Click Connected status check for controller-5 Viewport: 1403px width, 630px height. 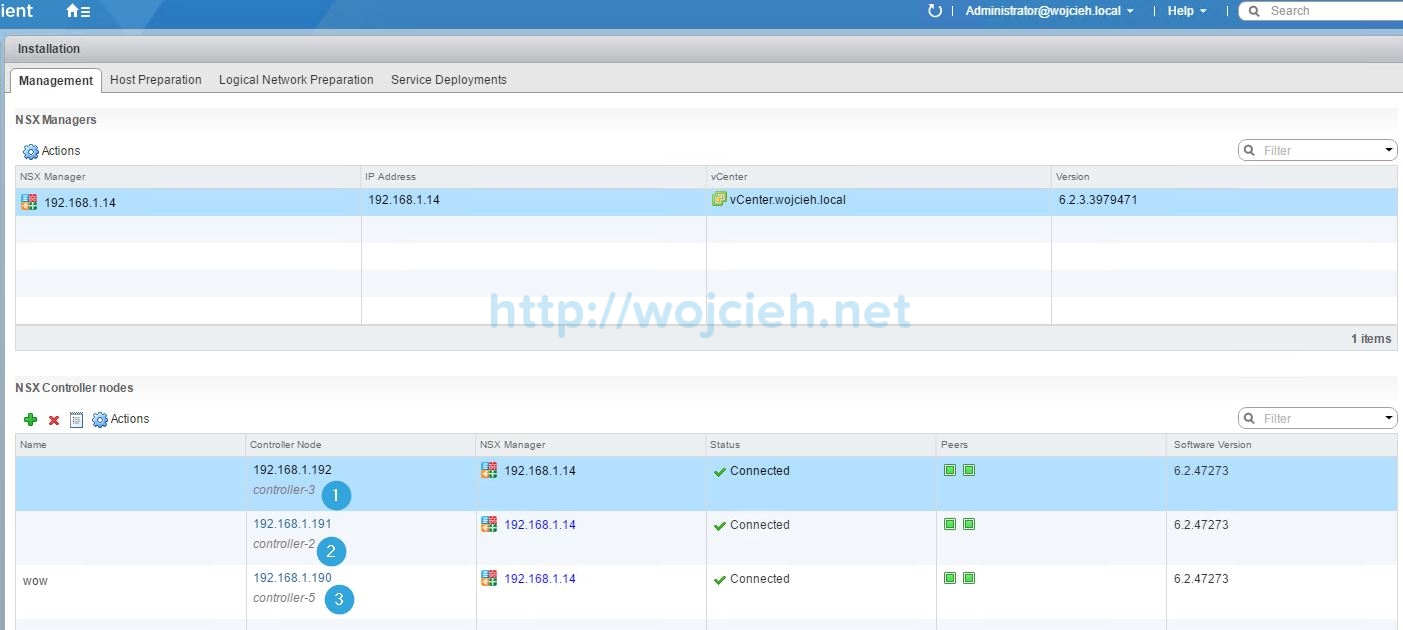pos(719,579)
